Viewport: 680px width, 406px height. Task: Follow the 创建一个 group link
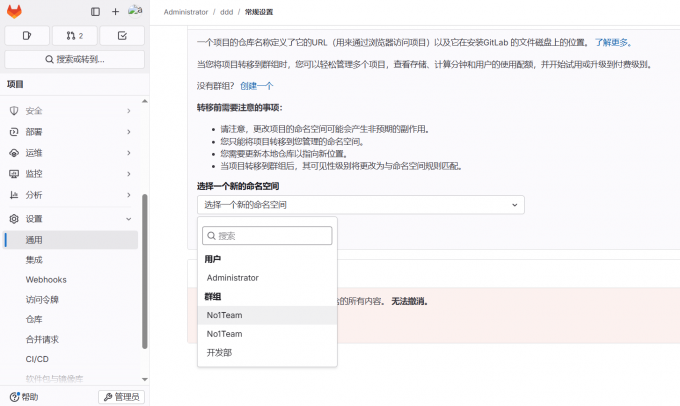pyautogui.click(x=257, y=86)
